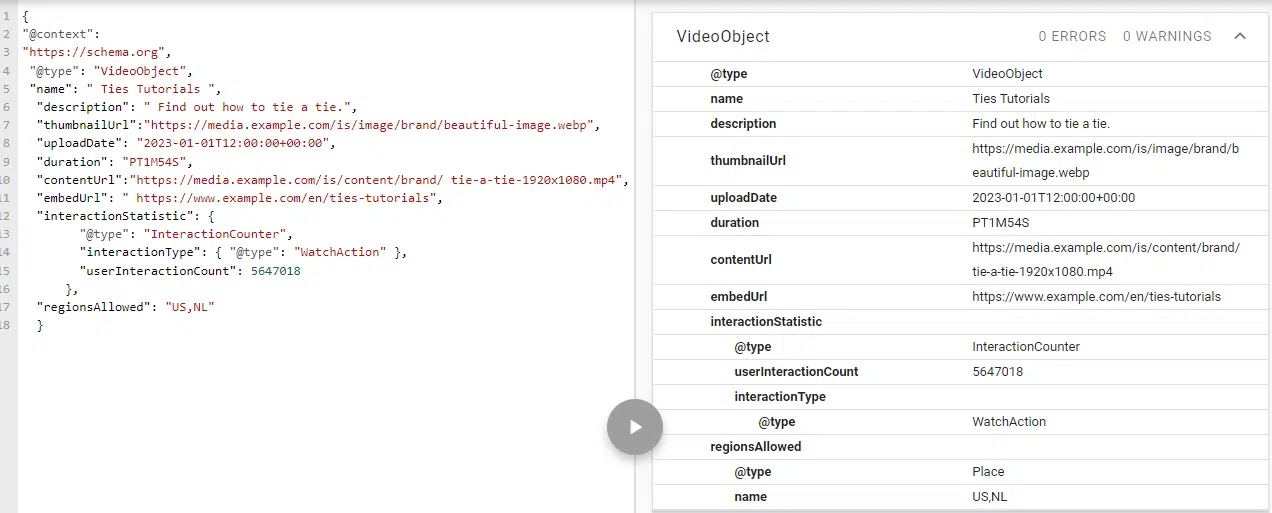The image size is (1272, 513).
Task: Run the validation with the play button
Action: [635, 427]
